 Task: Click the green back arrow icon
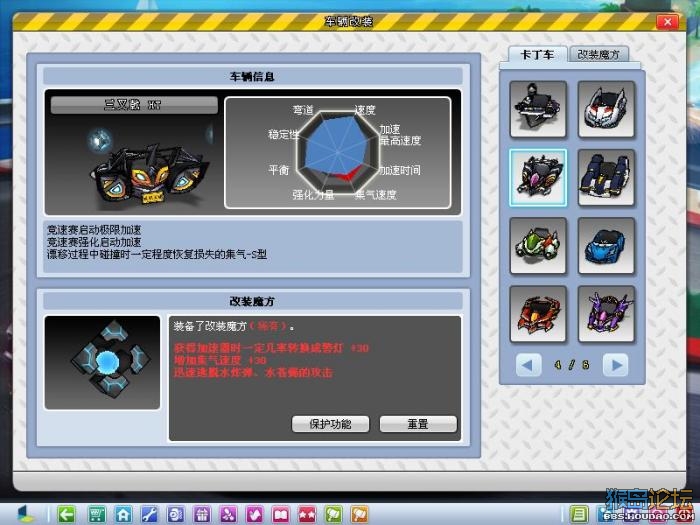67,515
